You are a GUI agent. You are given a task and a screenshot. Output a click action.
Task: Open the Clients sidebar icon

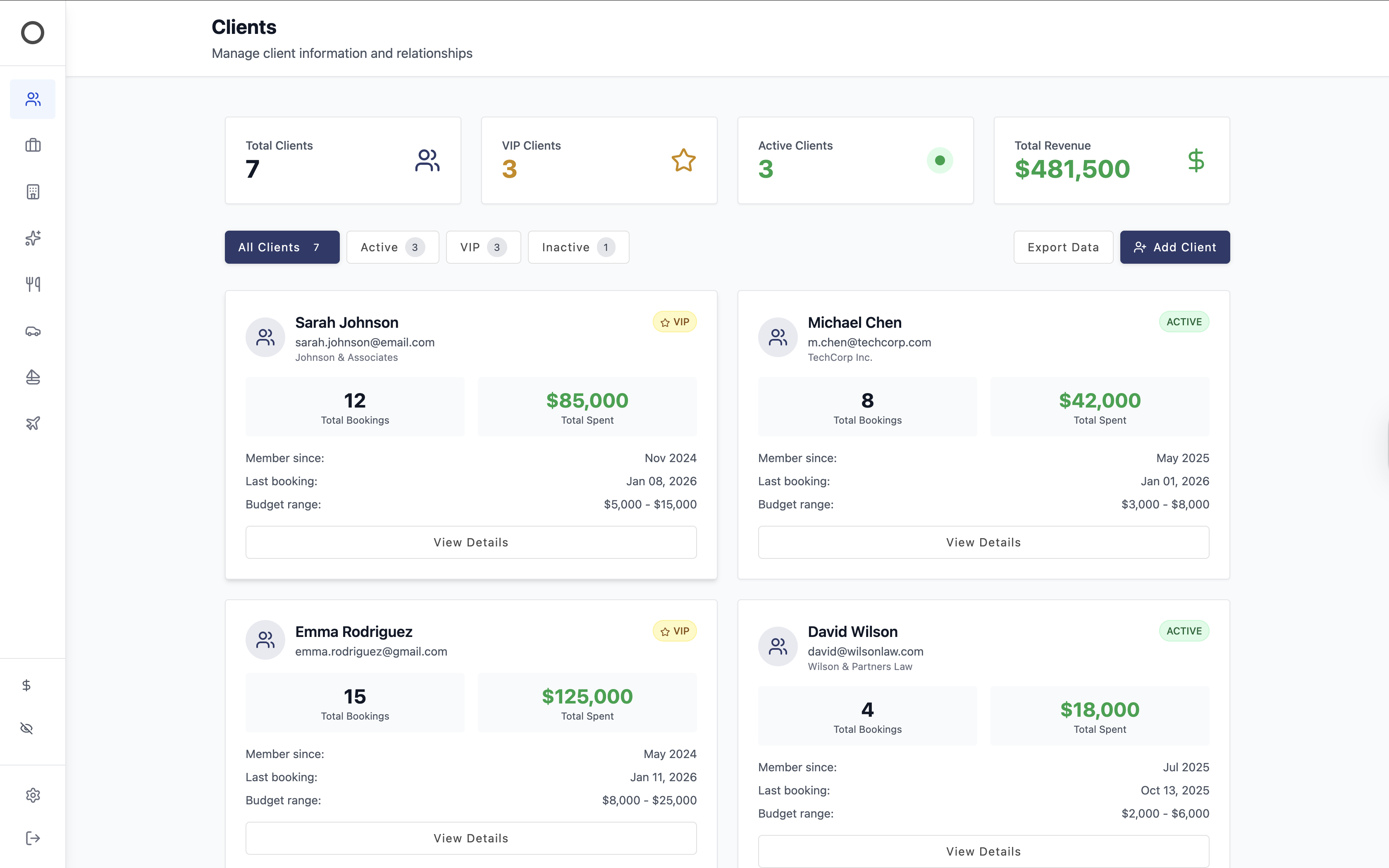(x=33, y=99)
